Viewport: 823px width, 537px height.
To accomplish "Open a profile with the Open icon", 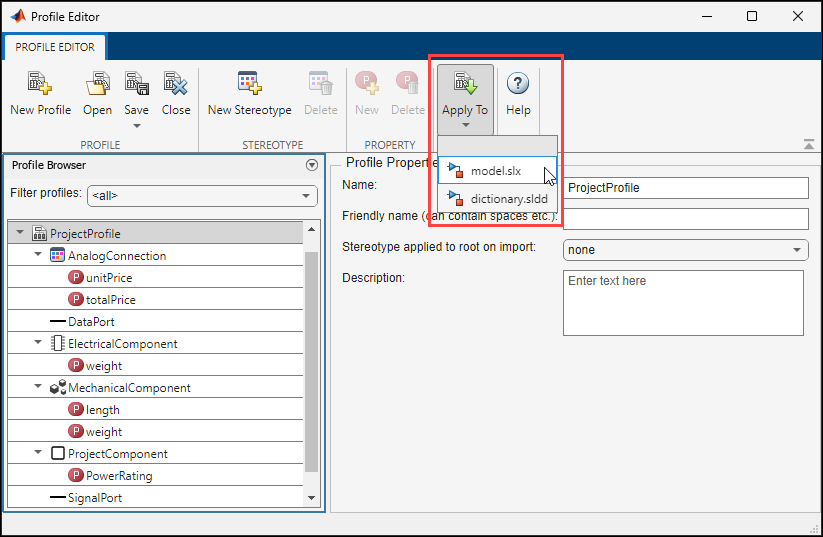I will (x=97, y=84).
